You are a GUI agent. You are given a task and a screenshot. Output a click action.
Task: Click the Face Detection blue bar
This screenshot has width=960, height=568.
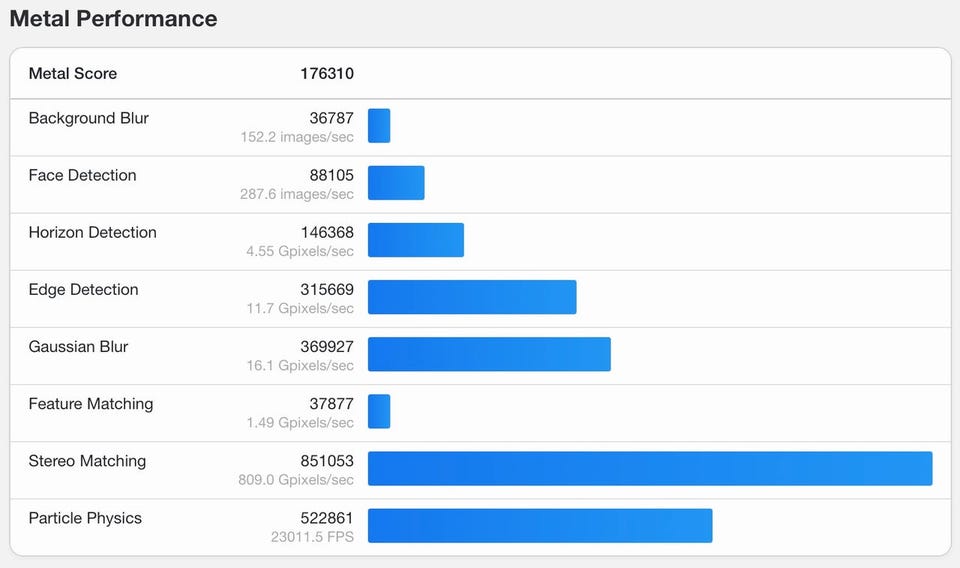tap(396, 182)
